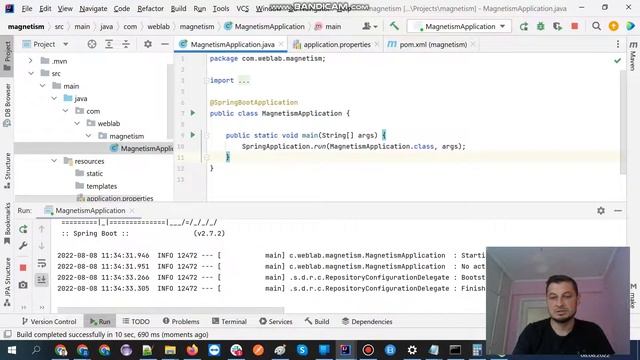The height and width of the screenshot is (360, 640).
Task: Open Version Control tool window
Action: coord(49,322)
